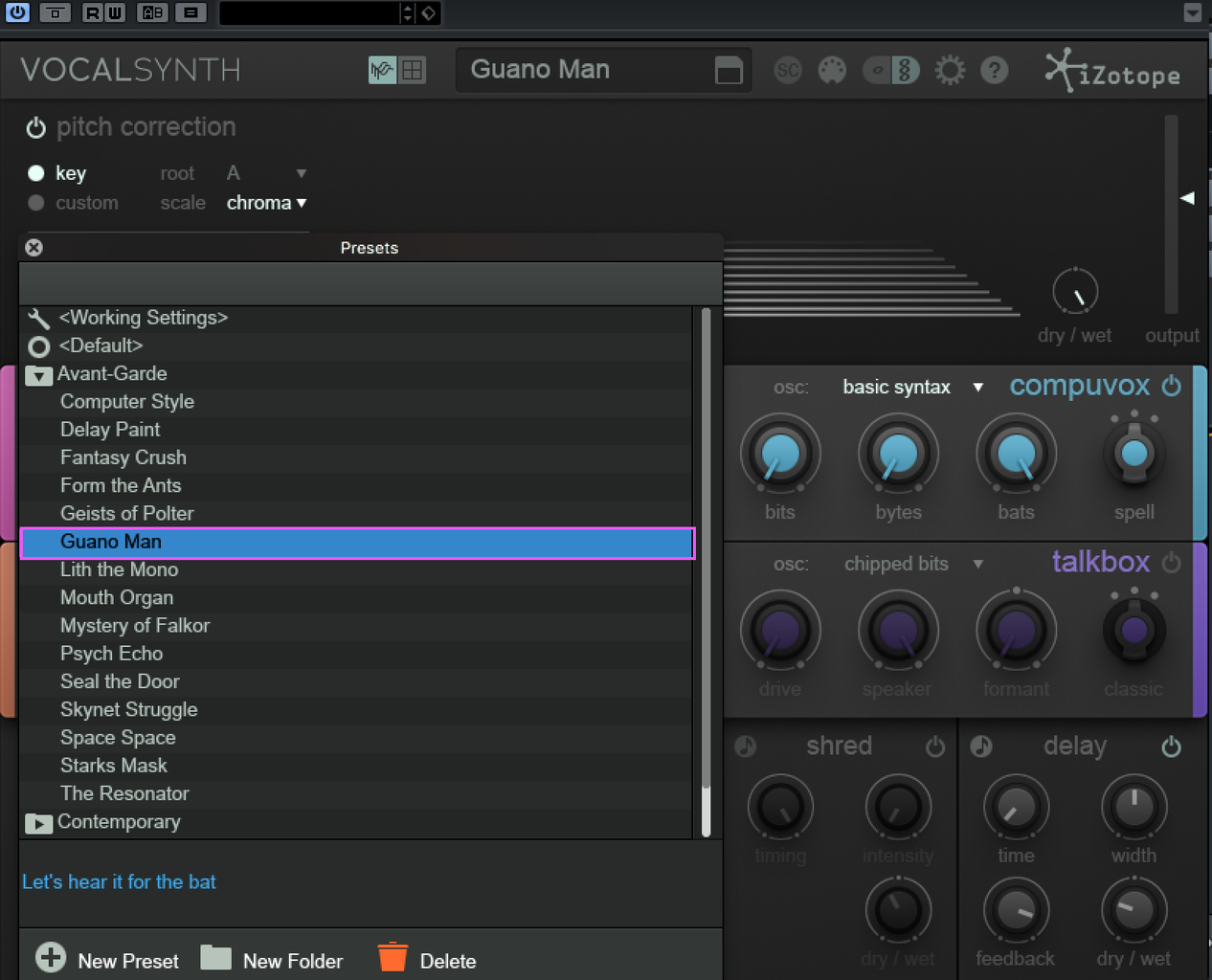Select the Space Space preset
This screenshot has height=980, width=1212.
[355, 738]
